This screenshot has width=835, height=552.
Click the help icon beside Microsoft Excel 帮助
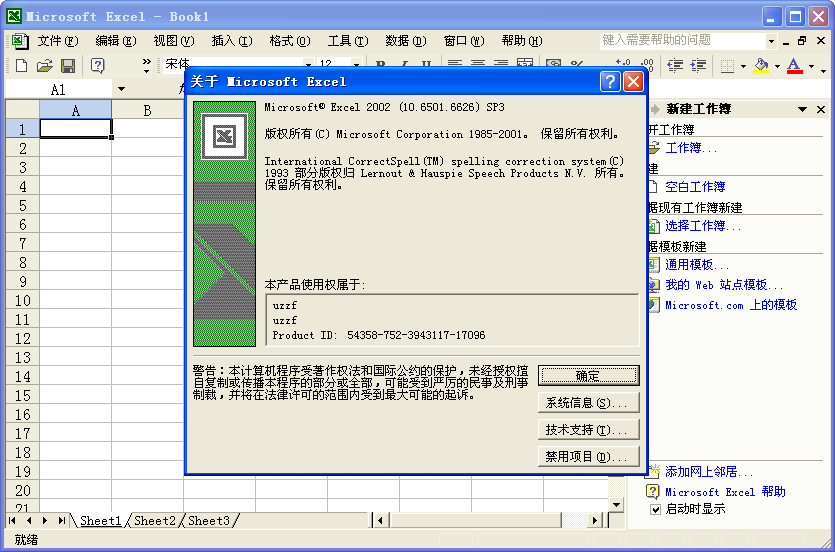(652, 491)
